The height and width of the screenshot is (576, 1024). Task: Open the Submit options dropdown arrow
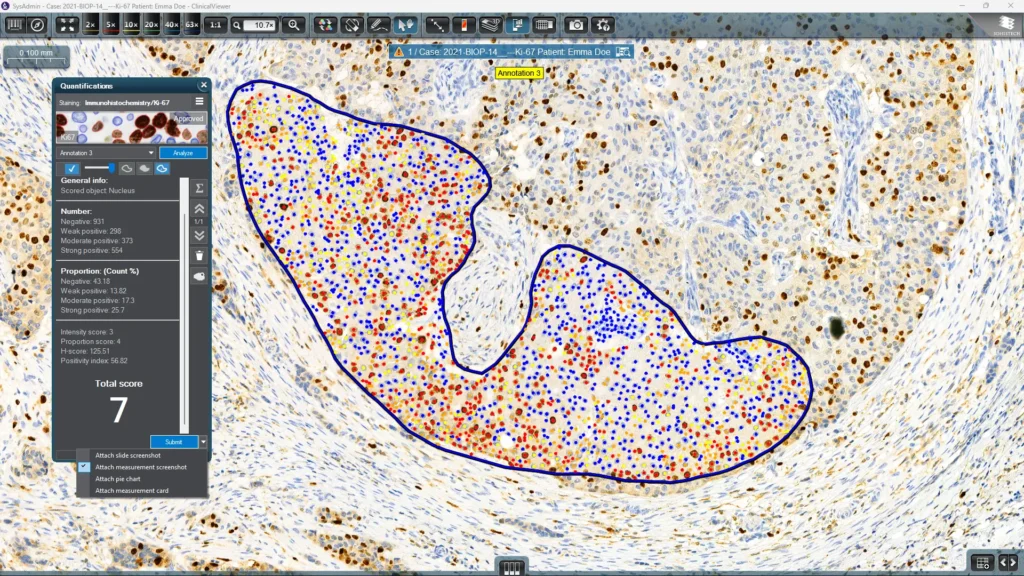tap(203, 442)
